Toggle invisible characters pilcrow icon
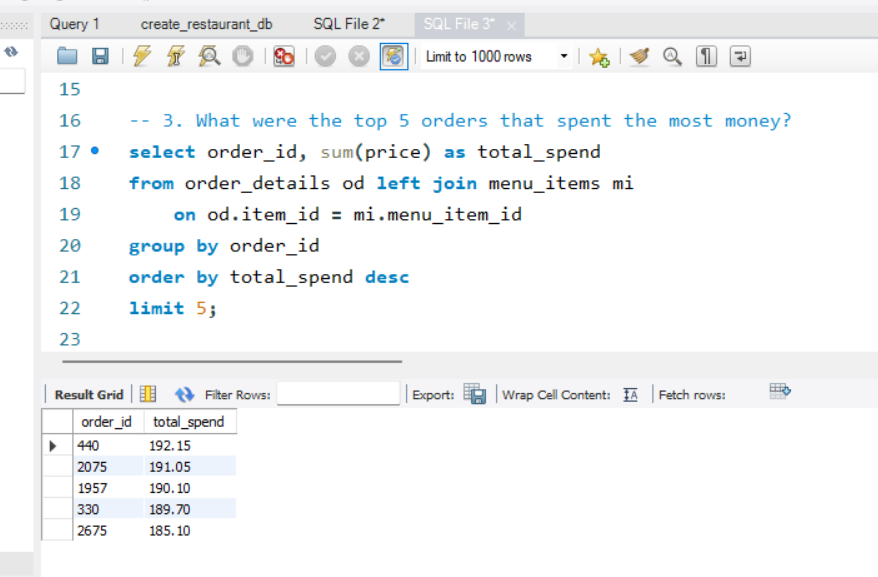The height and width of the screenshot is (577, 878). pyautogui.click(x=706, y=57)
